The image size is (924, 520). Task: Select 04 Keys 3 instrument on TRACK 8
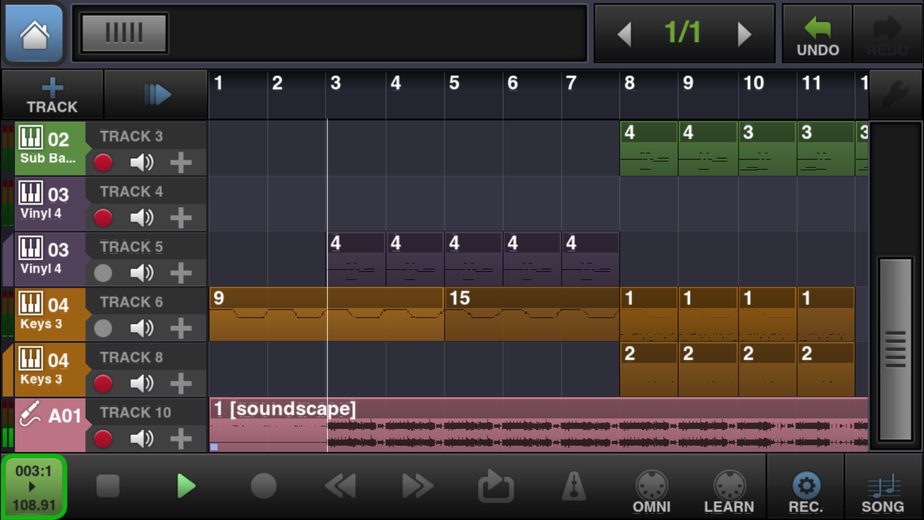[50, 369]
